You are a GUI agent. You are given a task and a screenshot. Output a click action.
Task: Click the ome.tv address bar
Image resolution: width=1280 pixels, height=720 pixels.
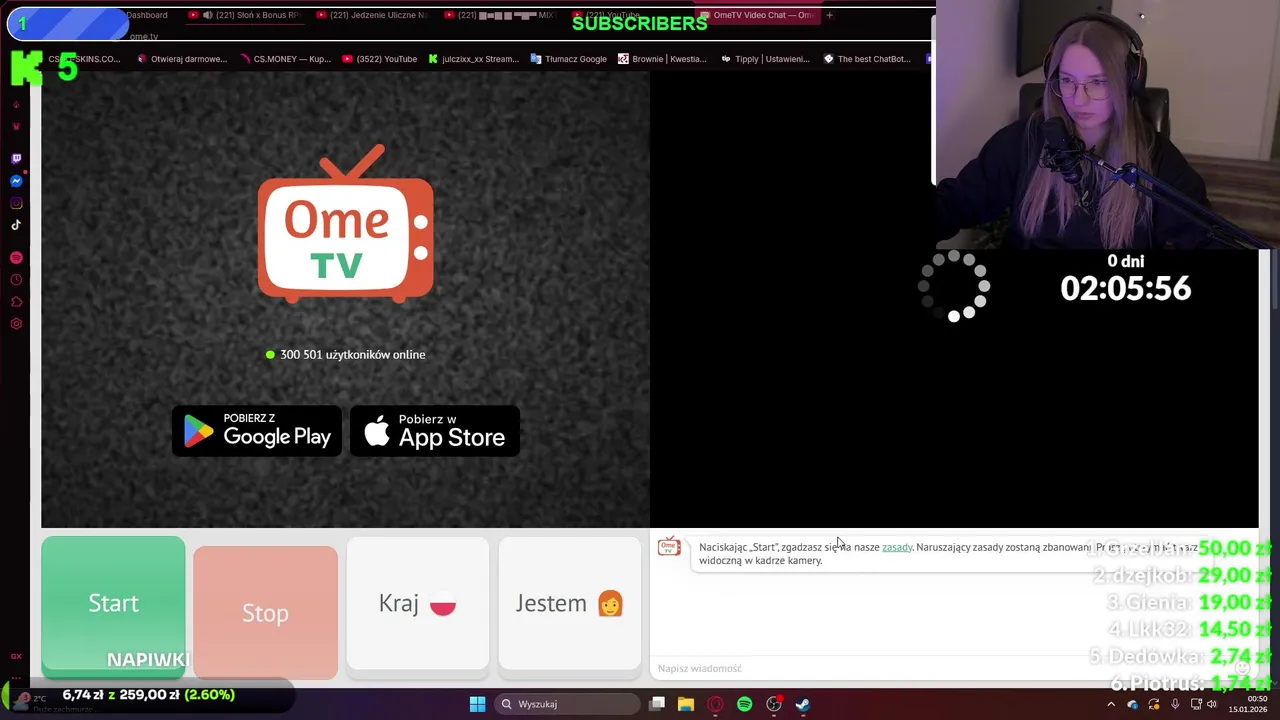[144, 37]
